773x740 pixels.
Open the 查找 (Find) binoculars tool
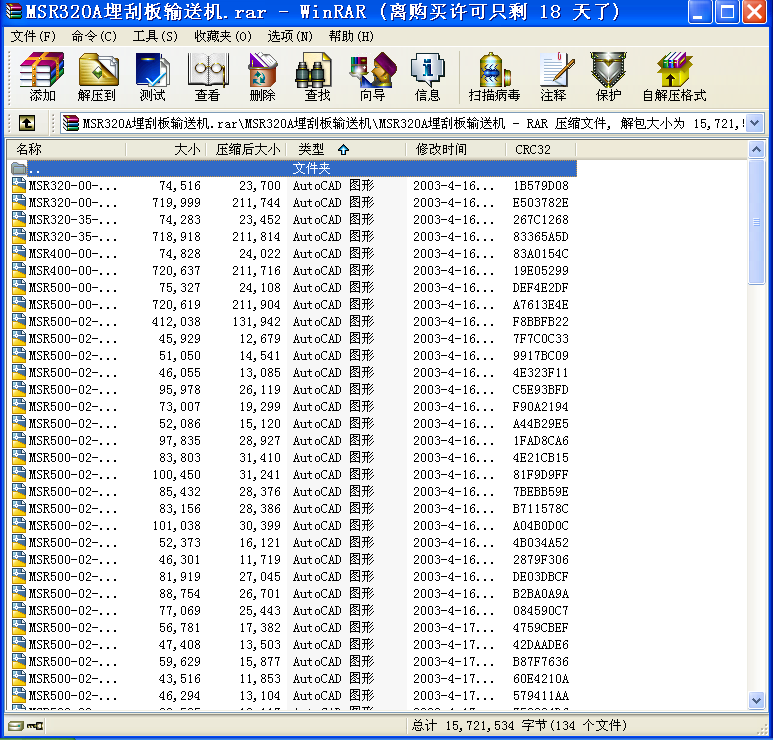pos(317,78)
